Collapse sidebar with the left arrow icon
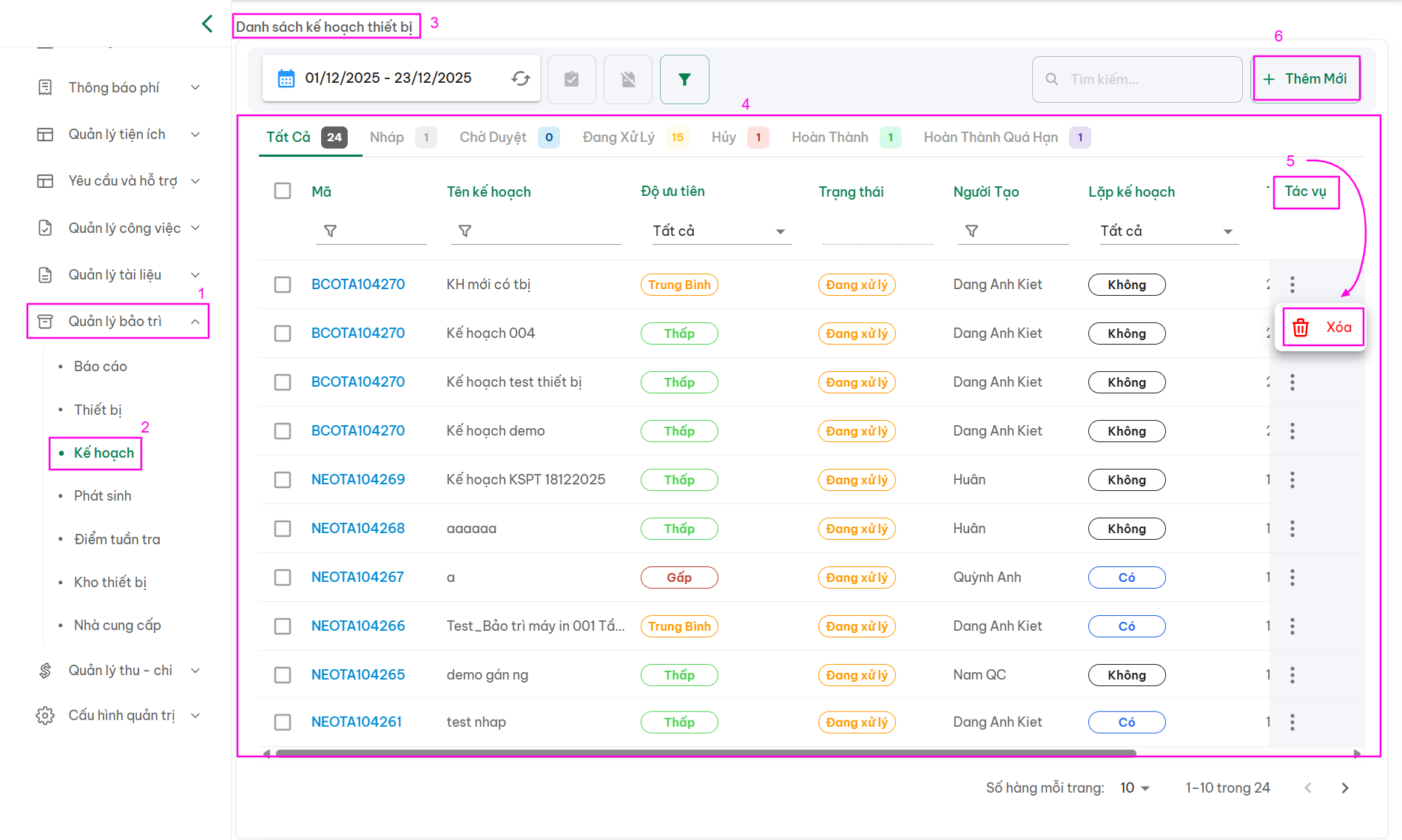Image resolution: width=1402 pixels, height=840 pixels. [207, 24]
